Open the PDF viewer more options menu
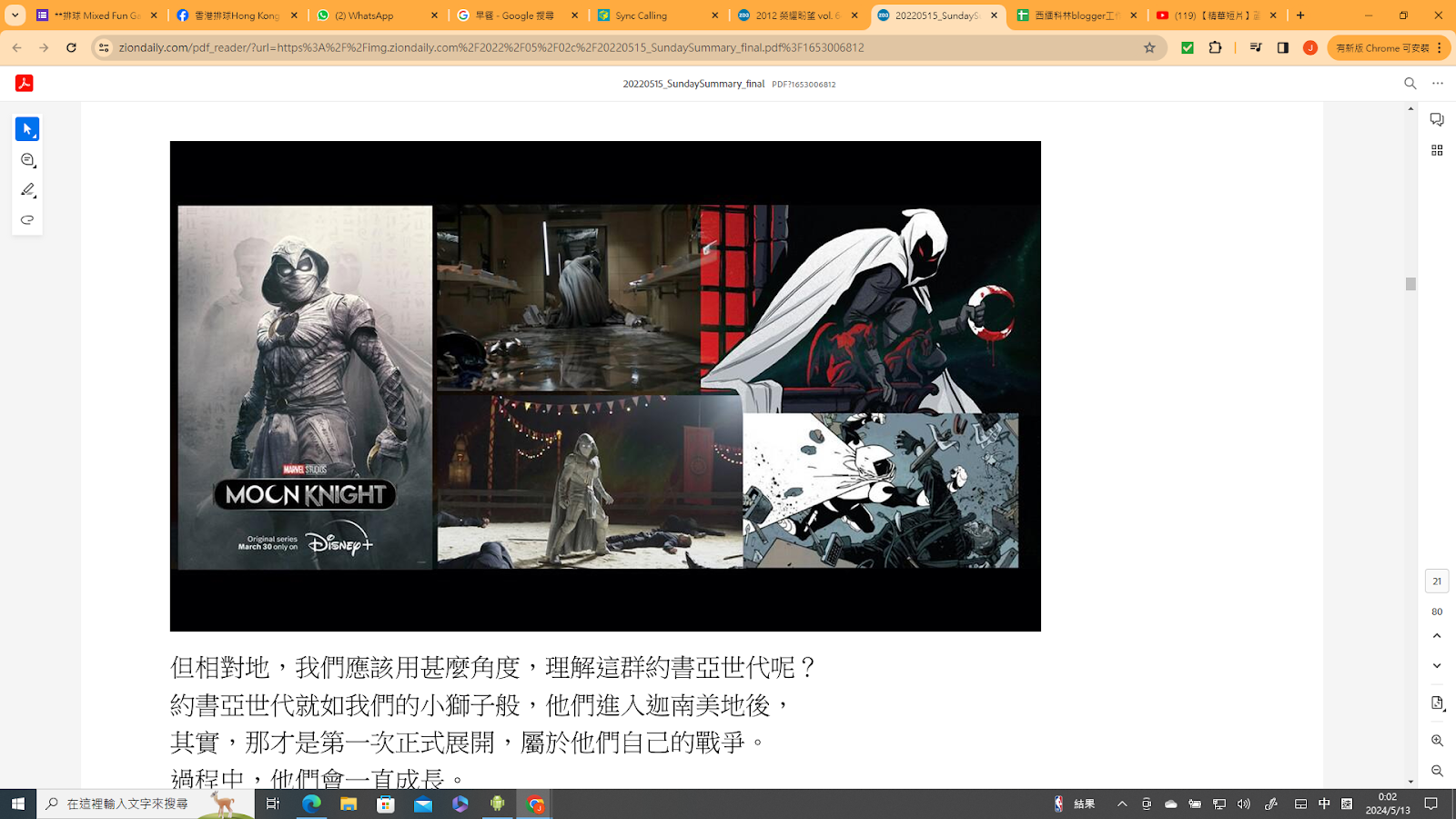This screenshot has height=819, width=1456. click(1438, 84)
